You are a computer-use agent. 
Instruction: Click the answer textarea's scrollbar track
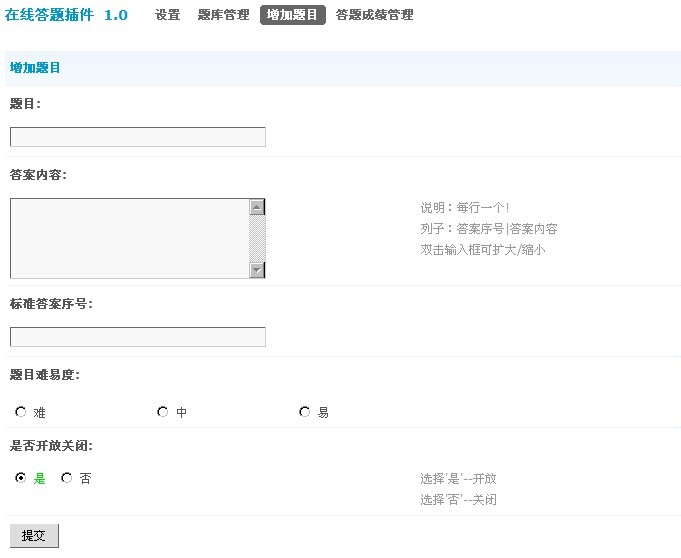[x=257, y=238]
